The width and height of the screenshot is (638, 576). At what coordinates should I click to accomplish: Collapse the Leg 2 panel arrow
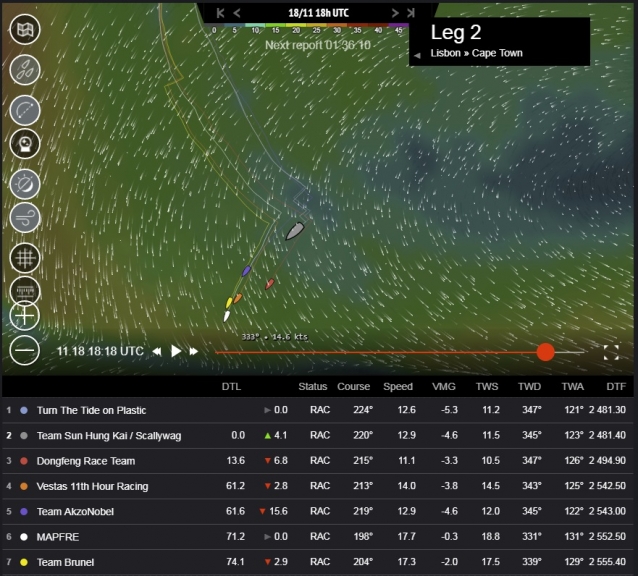pos(417,55)
